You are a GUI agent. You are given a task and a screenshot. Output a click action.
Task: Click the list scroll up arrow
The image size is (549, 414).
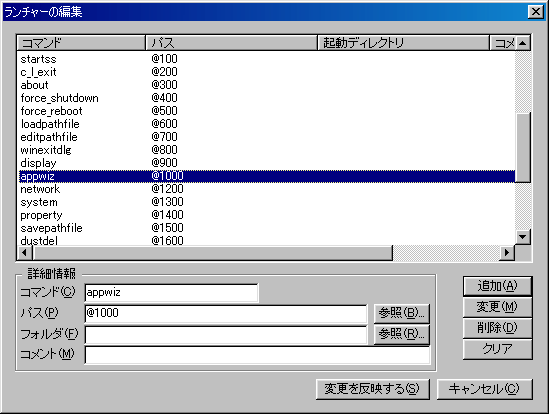(523, 43)
